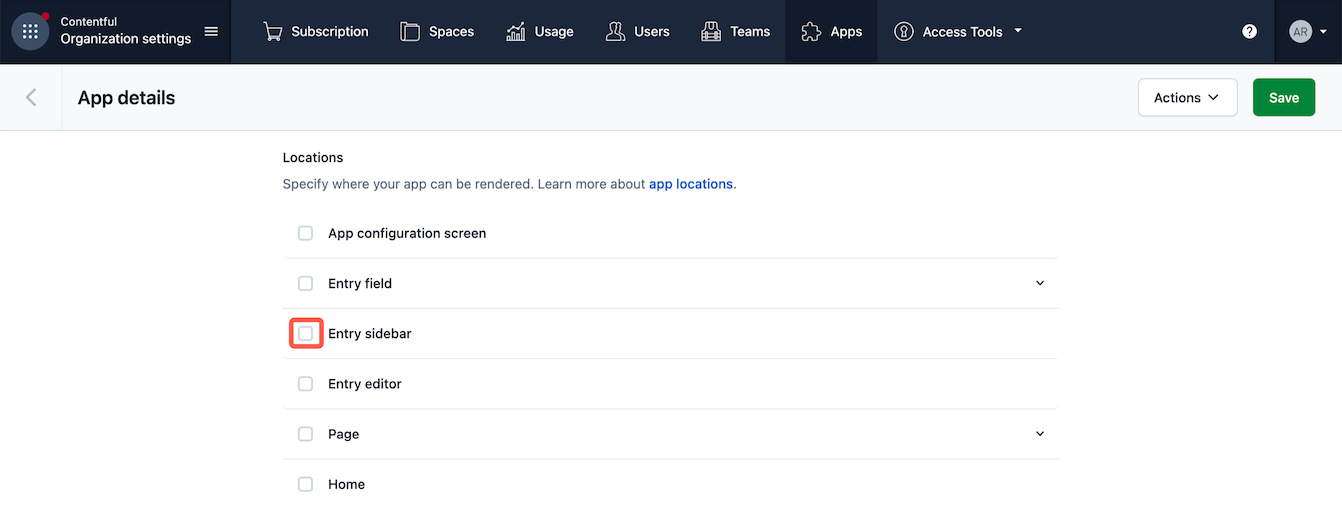The image size is (1342, 508).
Task: Enable the App configuration screen checkbox
Action: 306,233
